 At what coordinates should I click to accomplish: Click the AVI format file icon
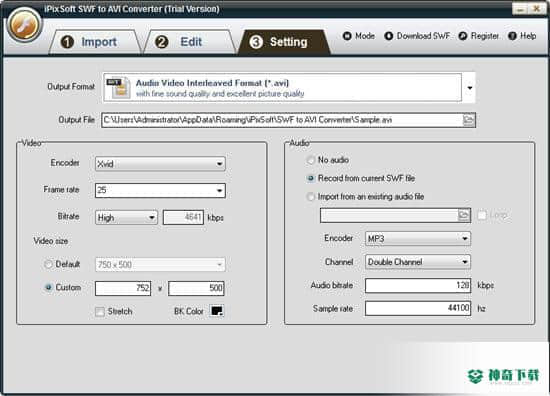(118, 87)
